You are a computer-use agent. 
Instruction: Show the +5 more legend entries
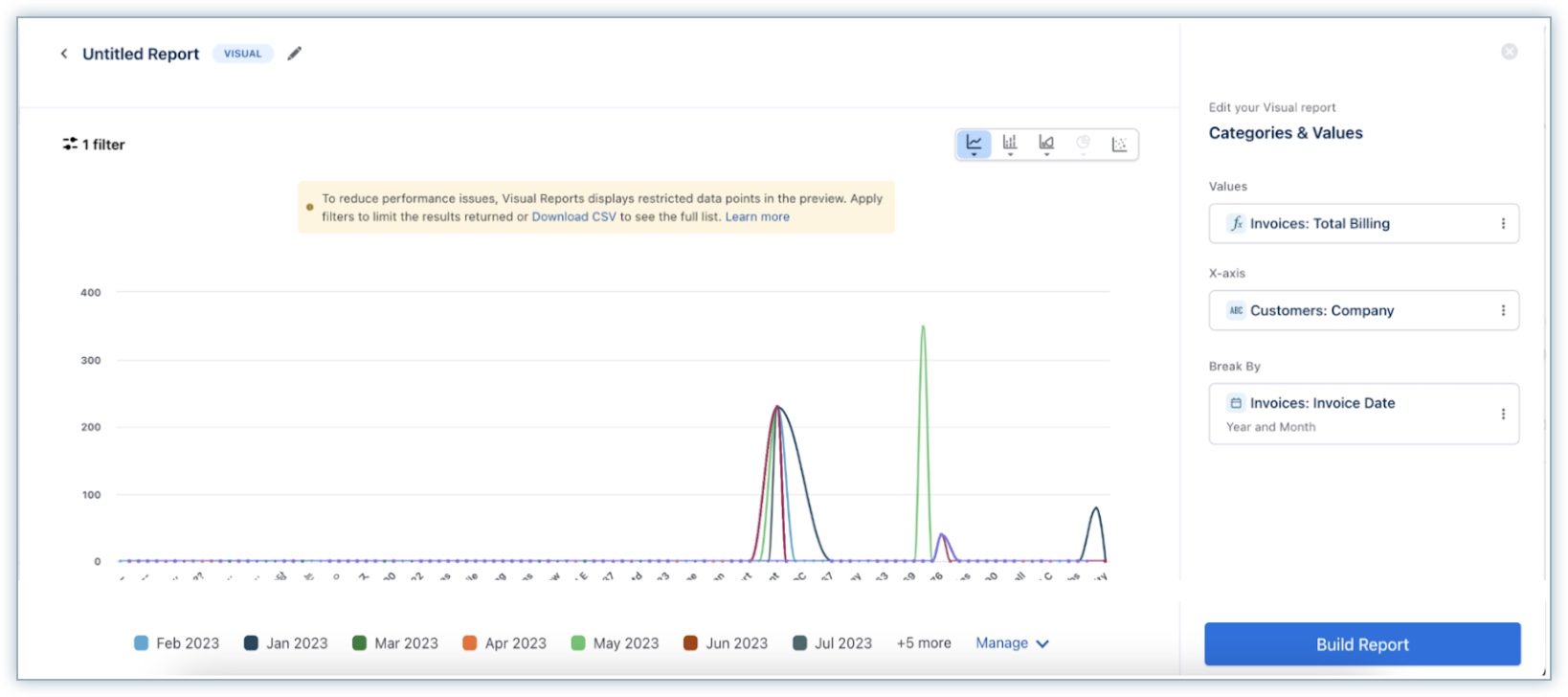pyautogui.click(x=923, y=643)
